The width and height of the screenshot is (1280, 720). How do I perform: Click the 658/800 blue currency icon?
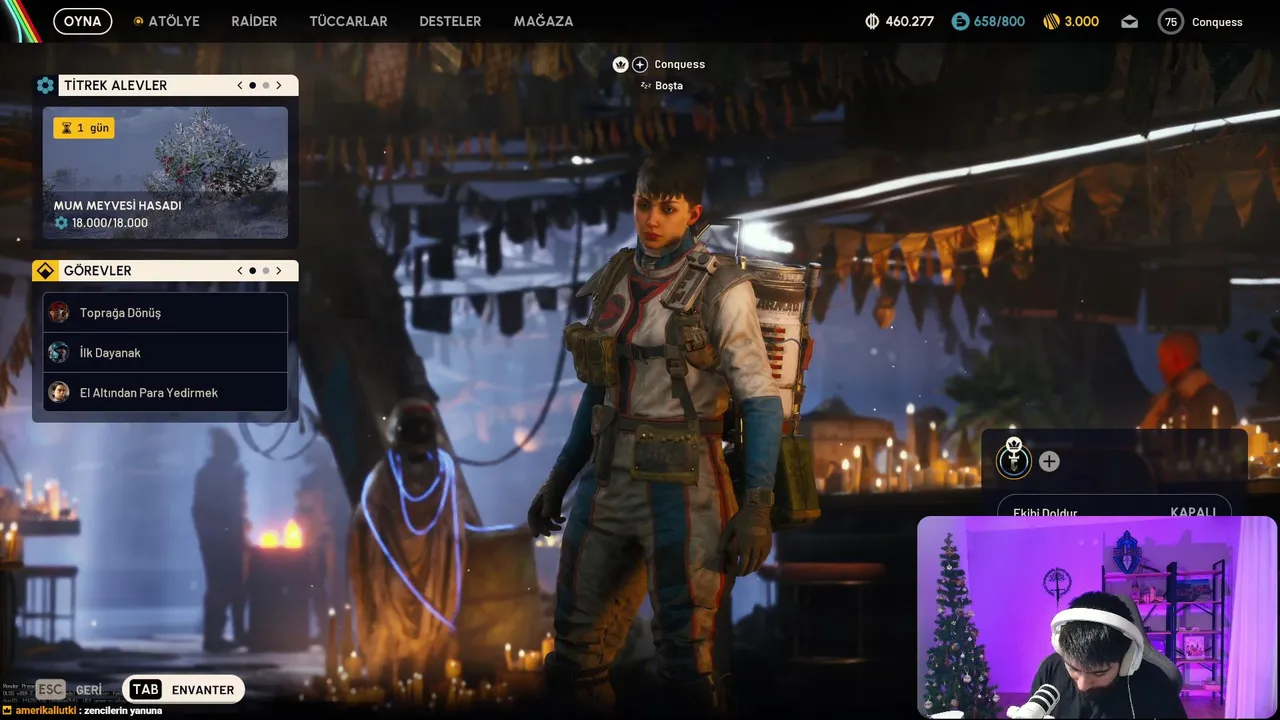click(x=960, y=21)
